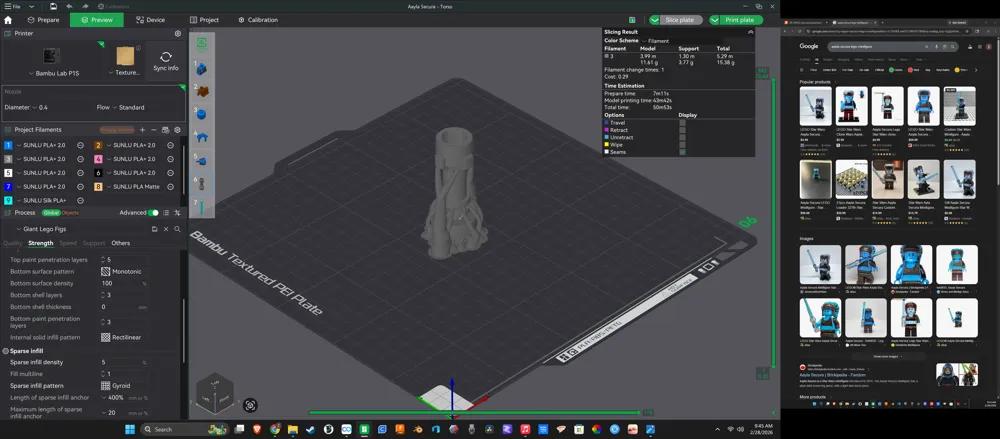Open the Textured plate type dropdown
Screen dimensions: 1000x439
click(x=124, y=73)
